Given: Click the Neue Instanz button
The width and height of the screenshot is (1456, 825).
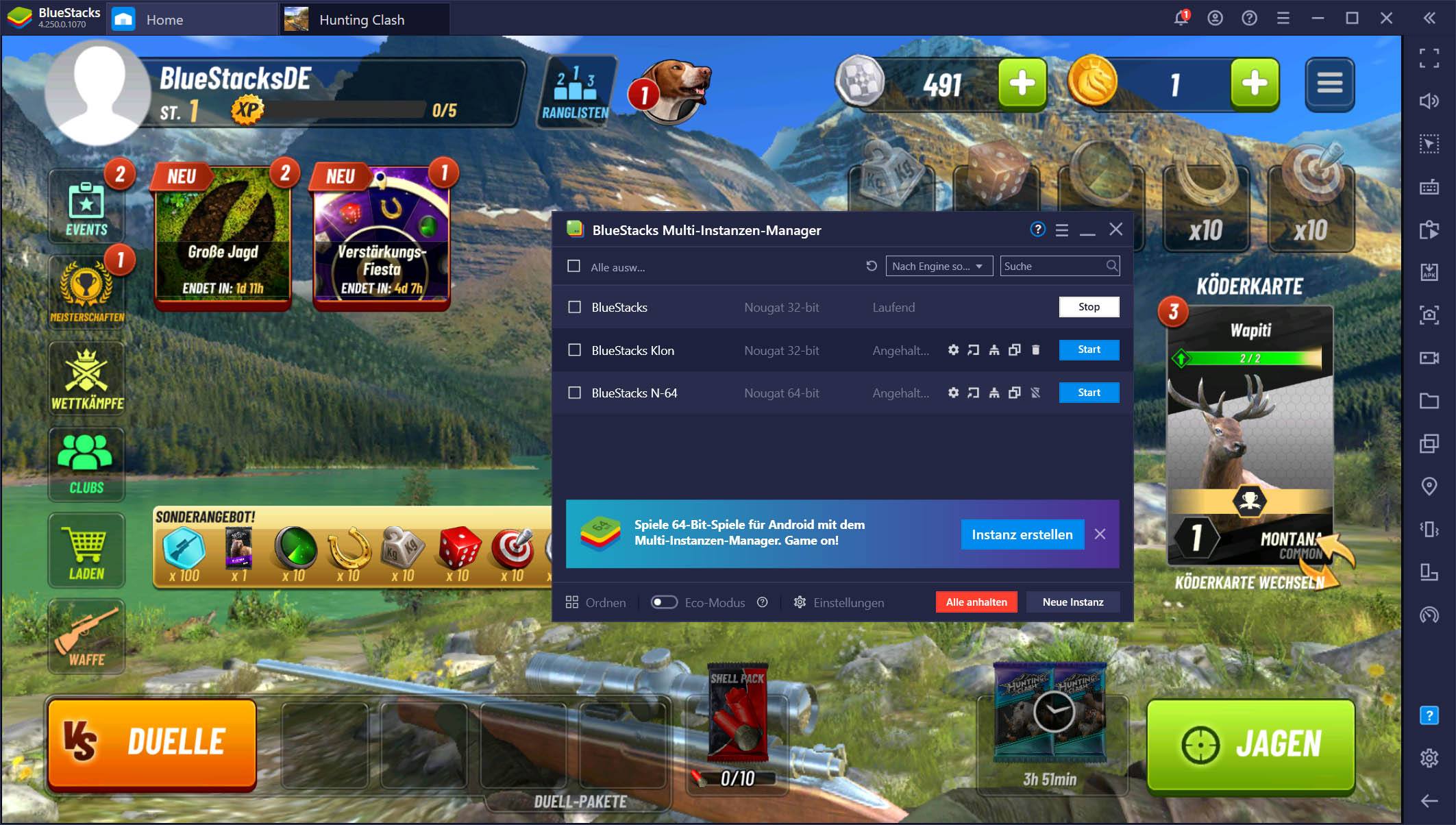Looking at the screenshot, I should 1074,601.
